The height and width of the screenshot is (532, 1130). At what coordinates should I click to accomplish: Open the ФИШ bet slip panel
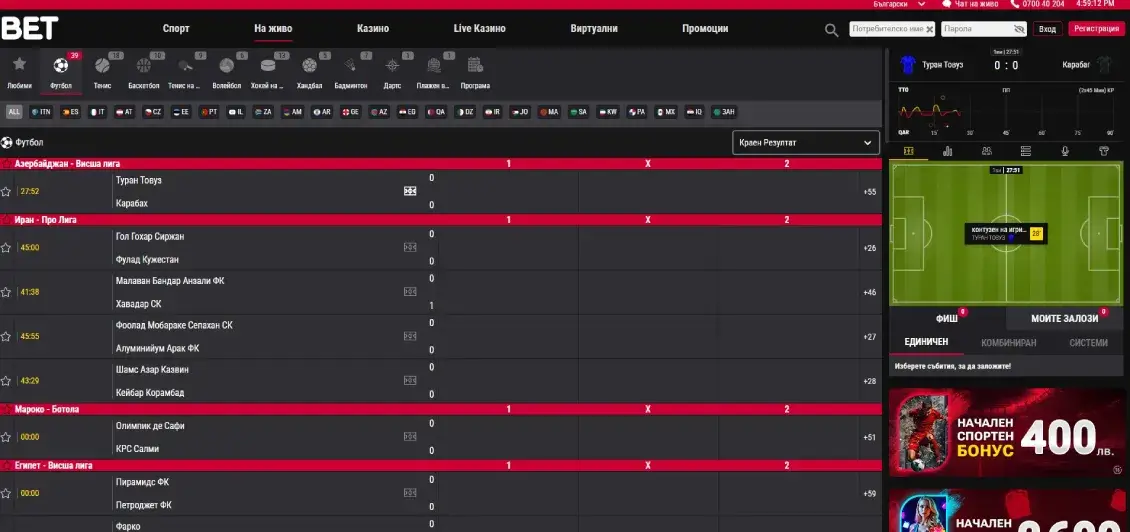coord(946,318)
